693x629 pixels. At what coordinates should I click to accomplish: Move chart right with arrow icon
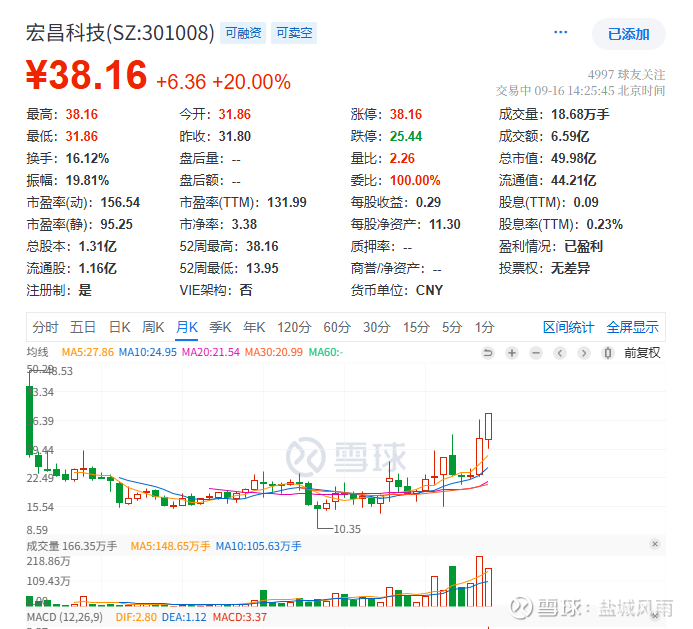tap(584, 353)
